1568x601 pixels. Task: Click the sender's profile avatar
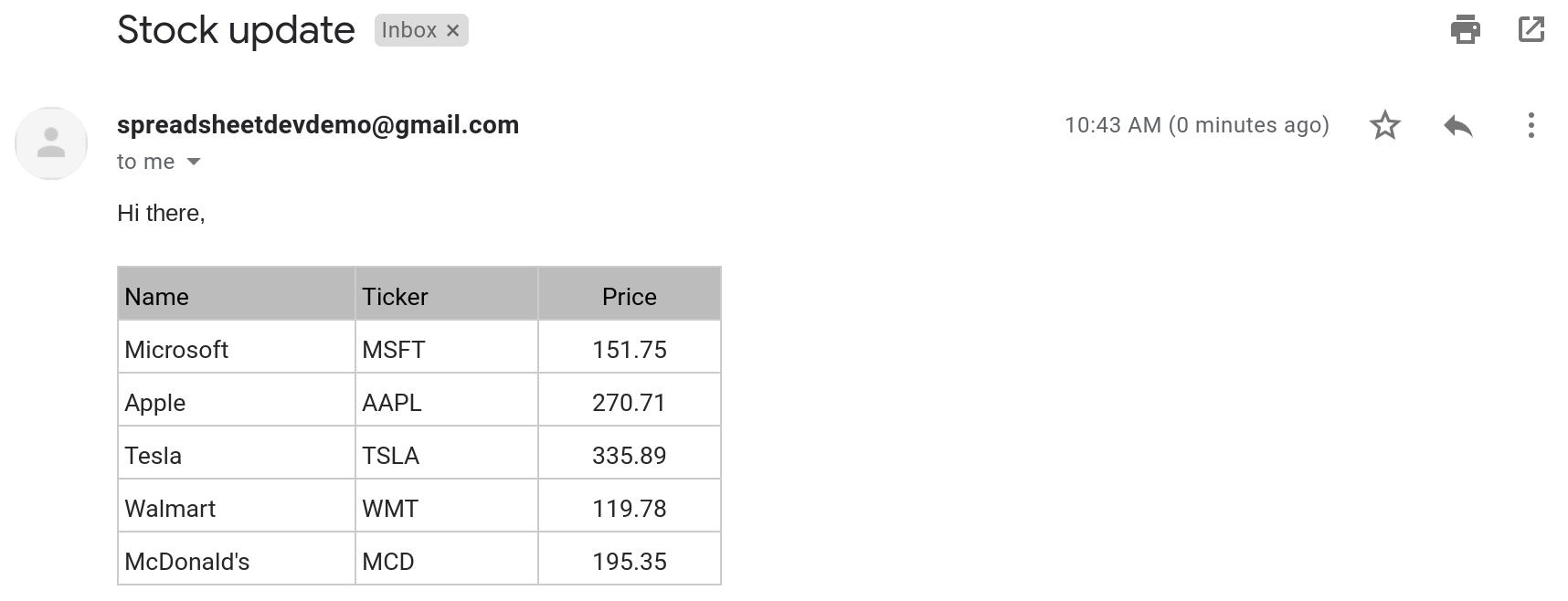51,143
